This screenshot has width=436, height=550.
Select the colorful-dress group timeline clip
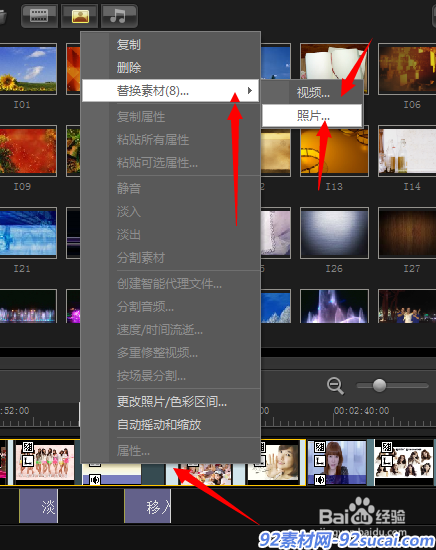[x=45, y=462]
